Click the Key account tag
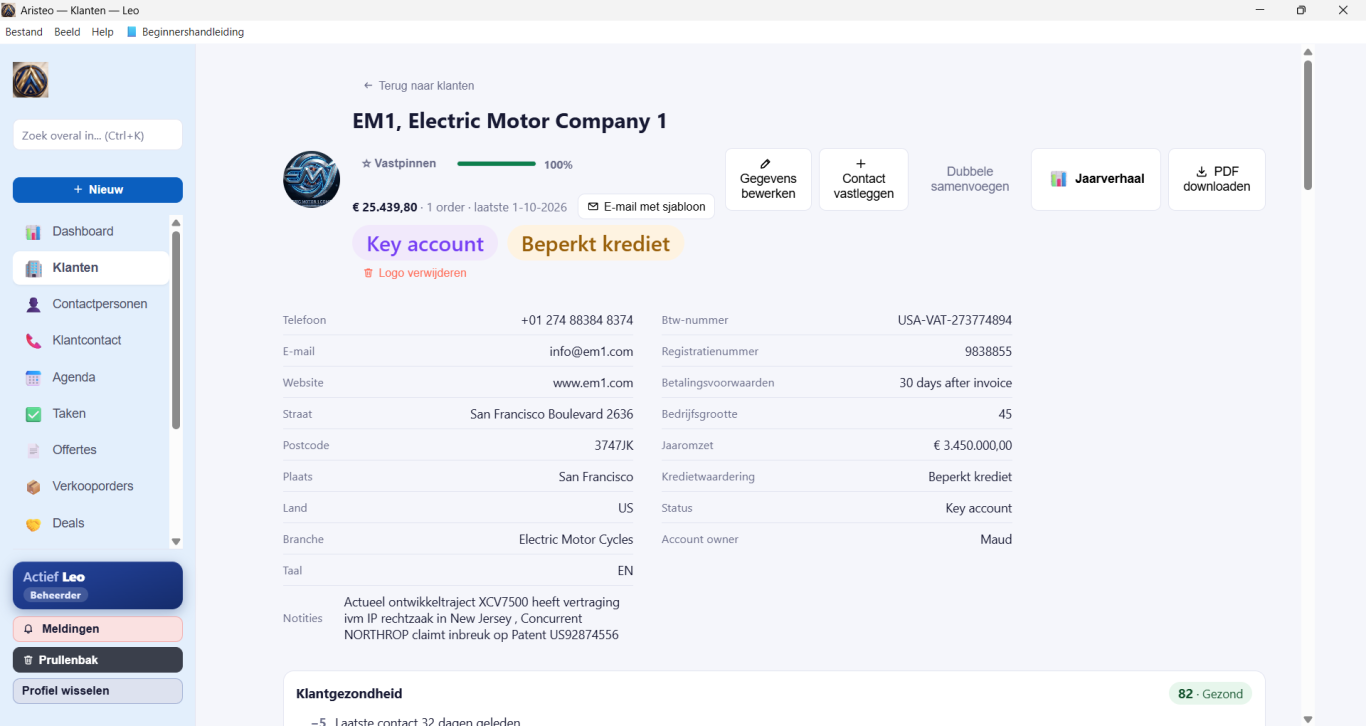Viewport: 1366px width, 726px height. [425, 244]
